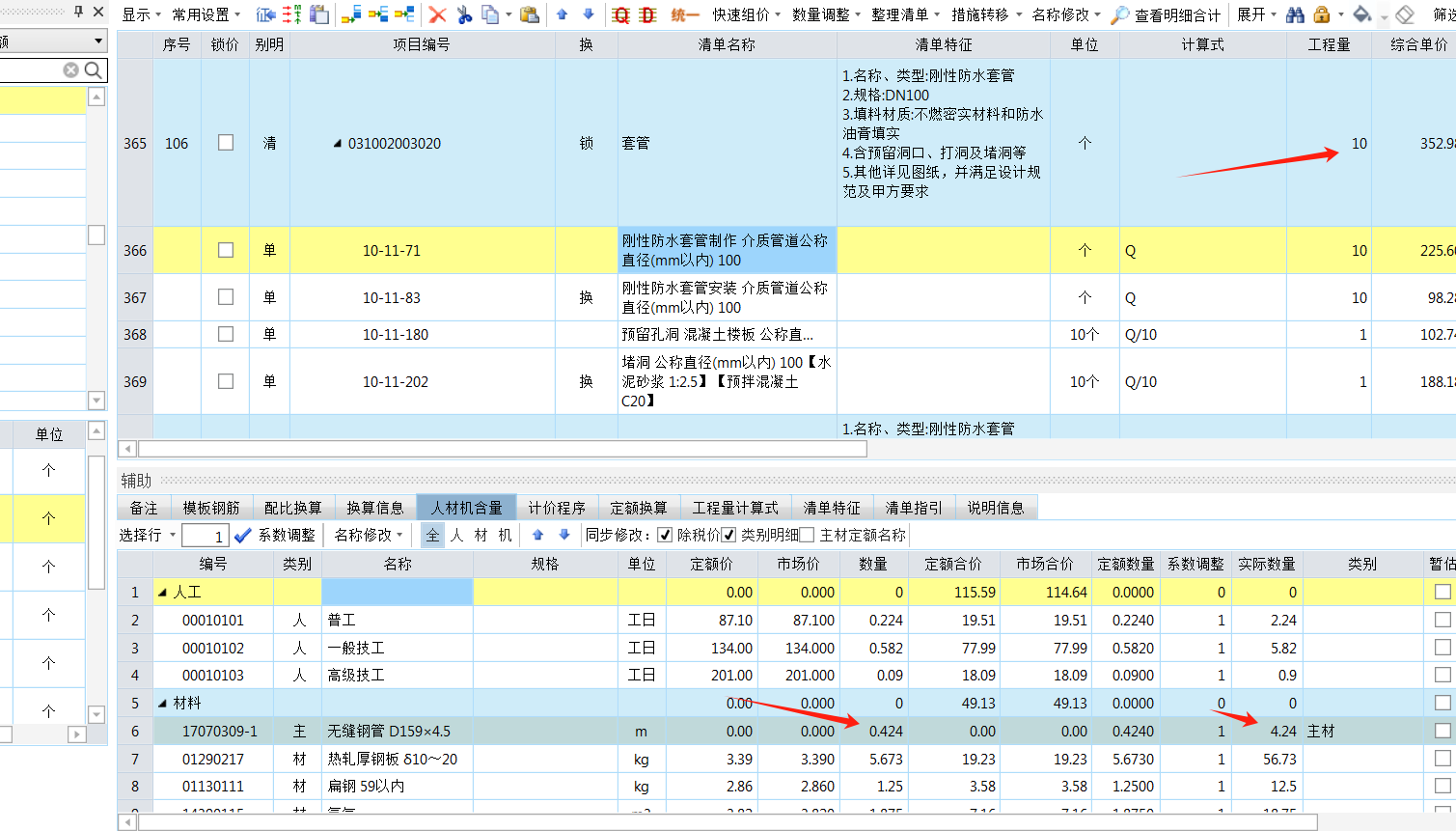The image size is (1456, 831).
Task: Click the 机 filter button
Action: (x=505, y=535)
